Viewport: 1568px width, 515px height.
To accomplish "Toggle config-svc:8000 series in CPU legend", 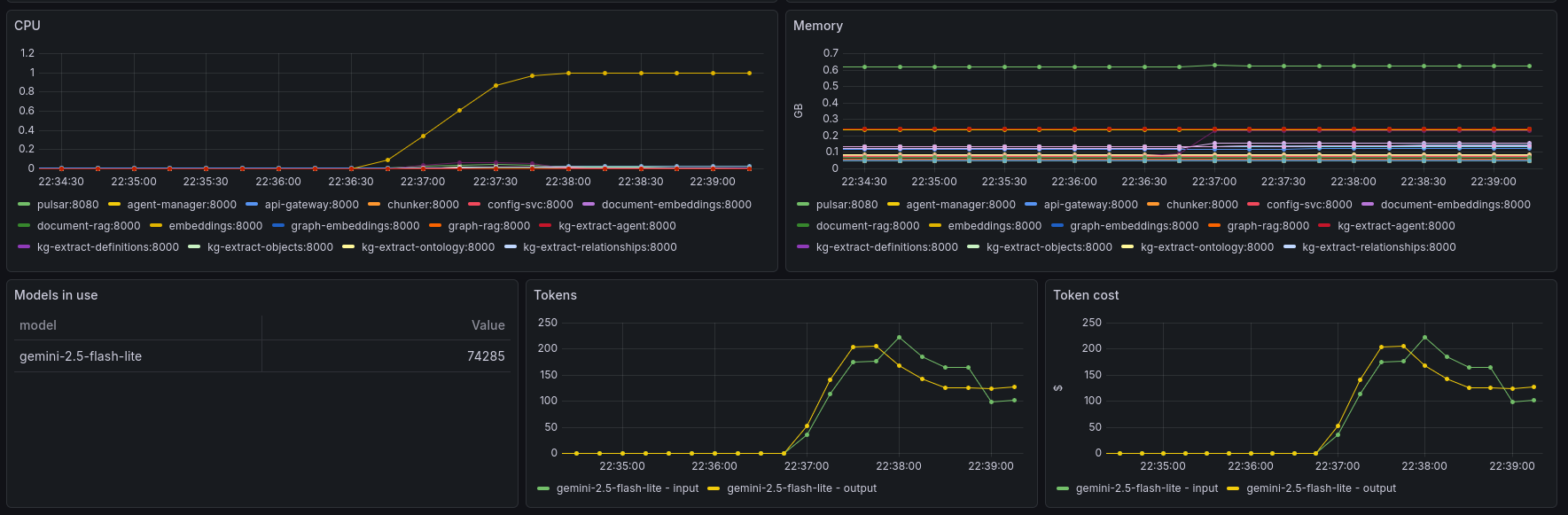I will tap(530, 205).
